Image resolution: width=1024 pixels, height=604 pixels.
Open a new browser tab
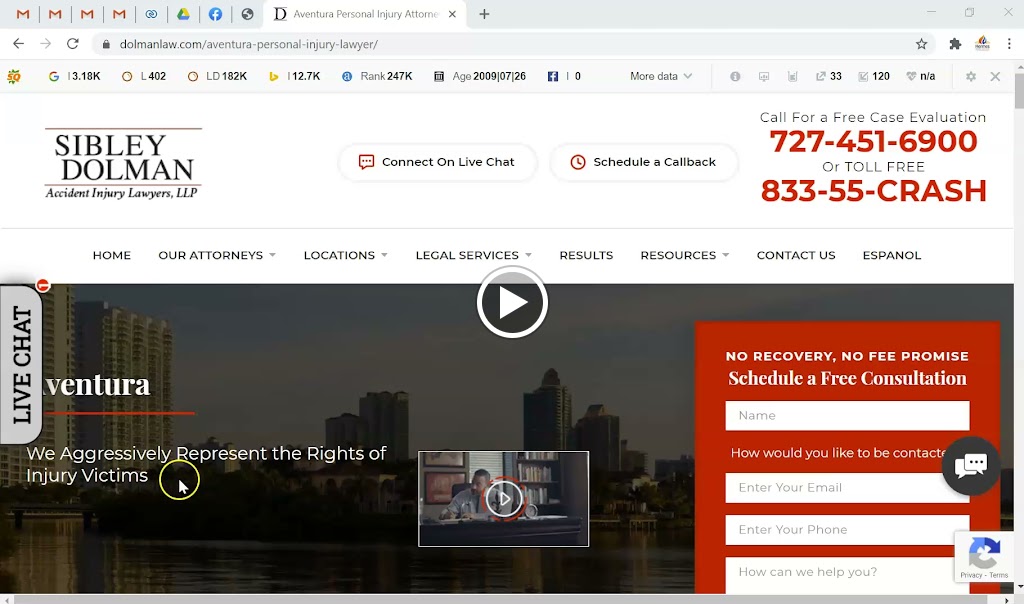click(x=484, y=14)
